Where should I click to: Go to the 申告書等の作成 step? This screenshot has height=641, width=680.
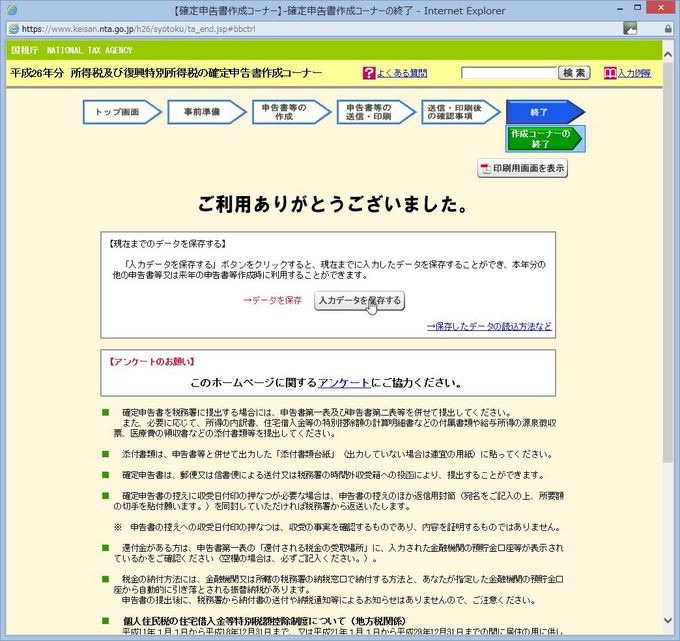[x=291, y=112]
